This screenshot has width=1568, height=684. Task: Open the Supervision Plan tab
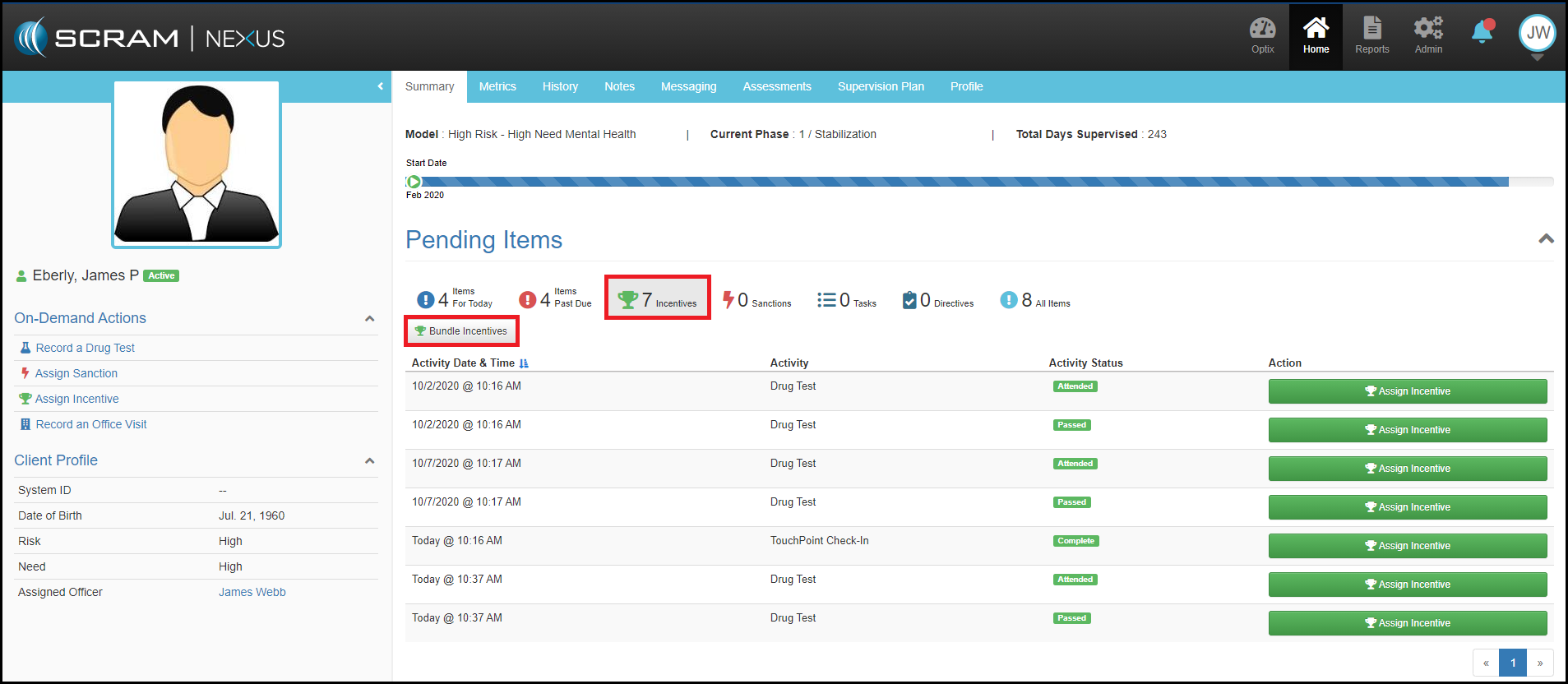881,86
